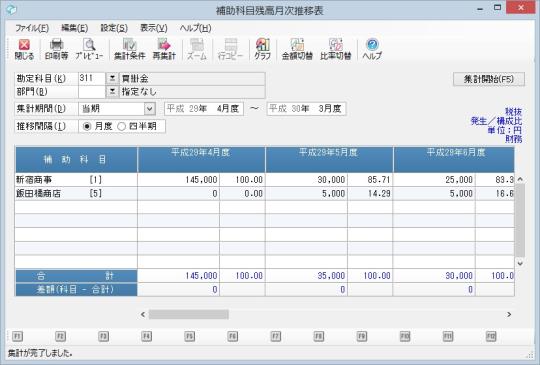Click the F9 function key icon
This screenshot has height=365, width=540.
click(362, 336)
